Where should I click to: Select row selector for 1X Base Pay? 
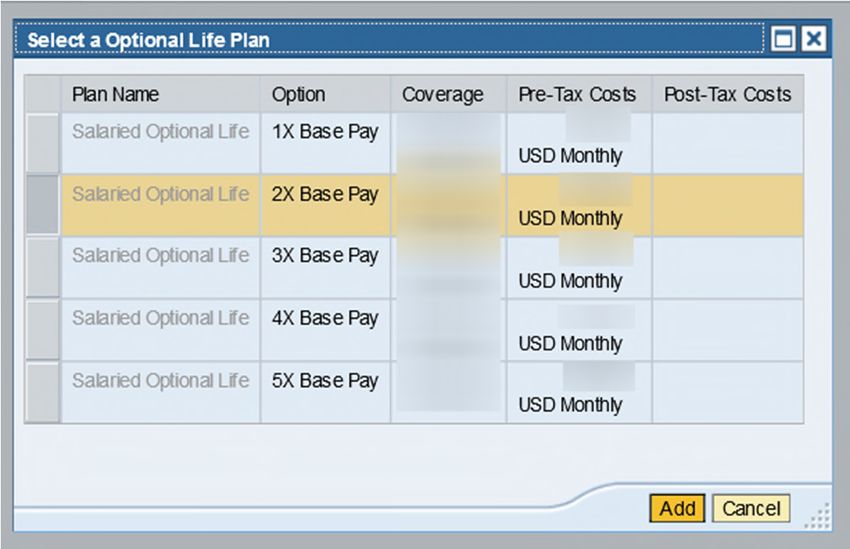[42, 143]
